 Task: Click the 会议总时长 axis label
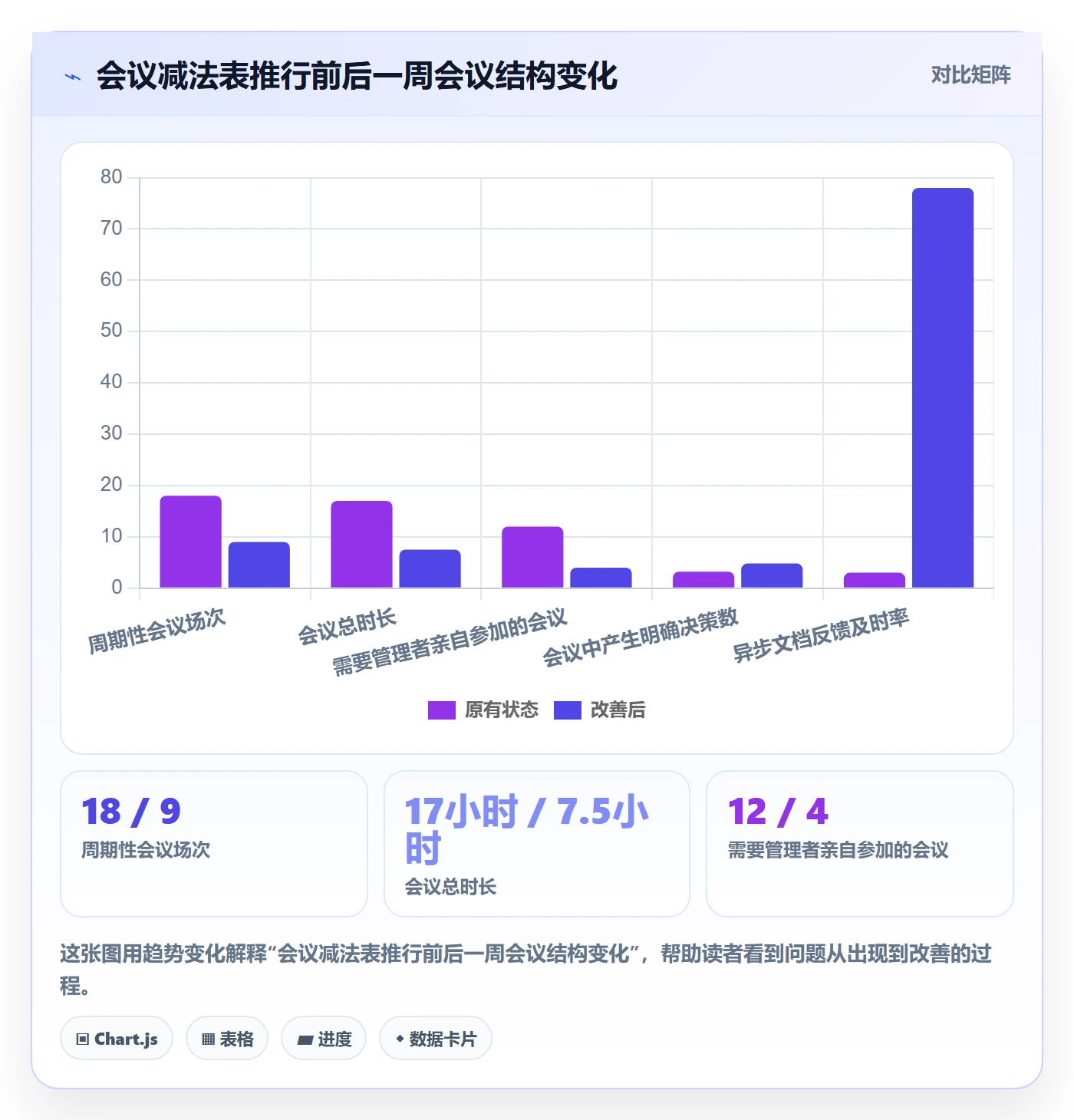click(347, 627)
